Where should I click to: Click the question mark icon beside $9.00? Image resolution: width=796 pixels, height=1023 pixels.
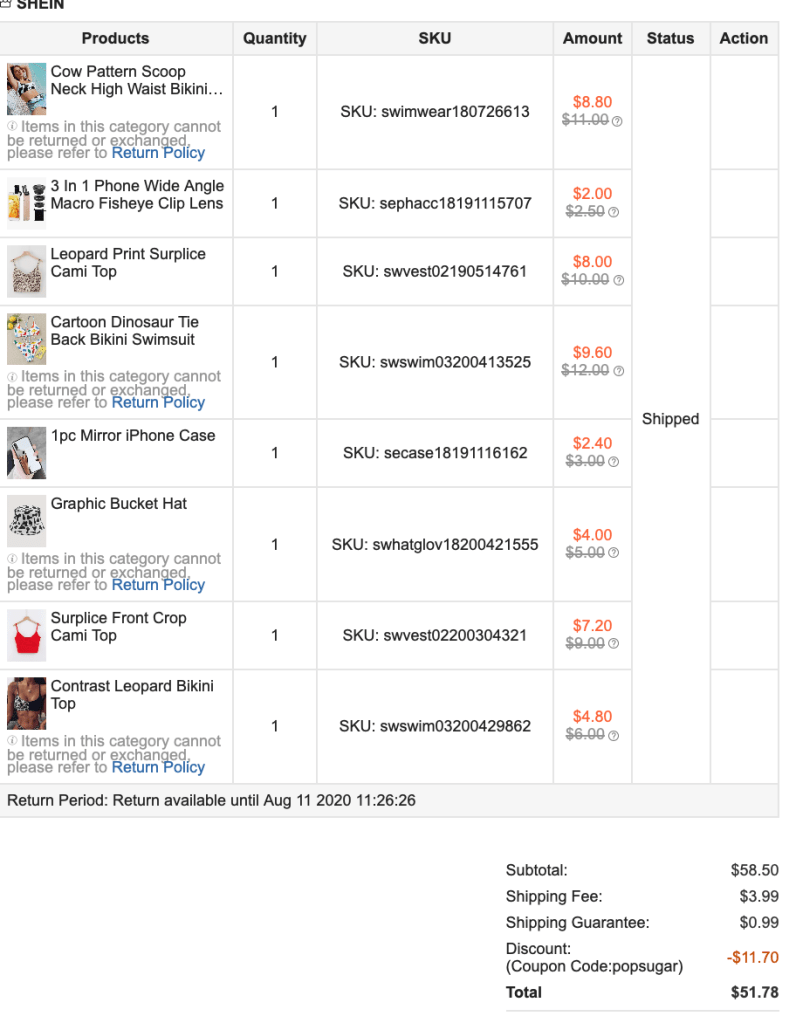click(613, 644)
